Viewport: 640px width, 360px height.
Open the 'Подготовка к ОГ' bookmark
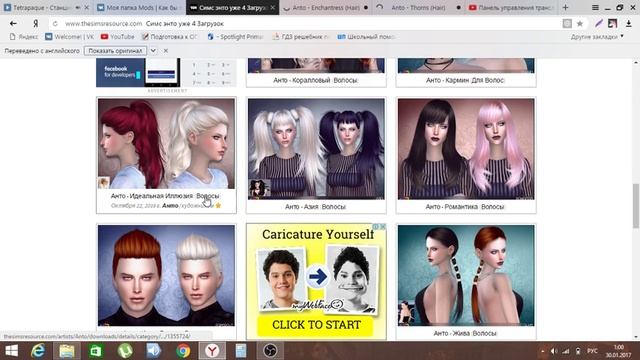click(169, 37)
